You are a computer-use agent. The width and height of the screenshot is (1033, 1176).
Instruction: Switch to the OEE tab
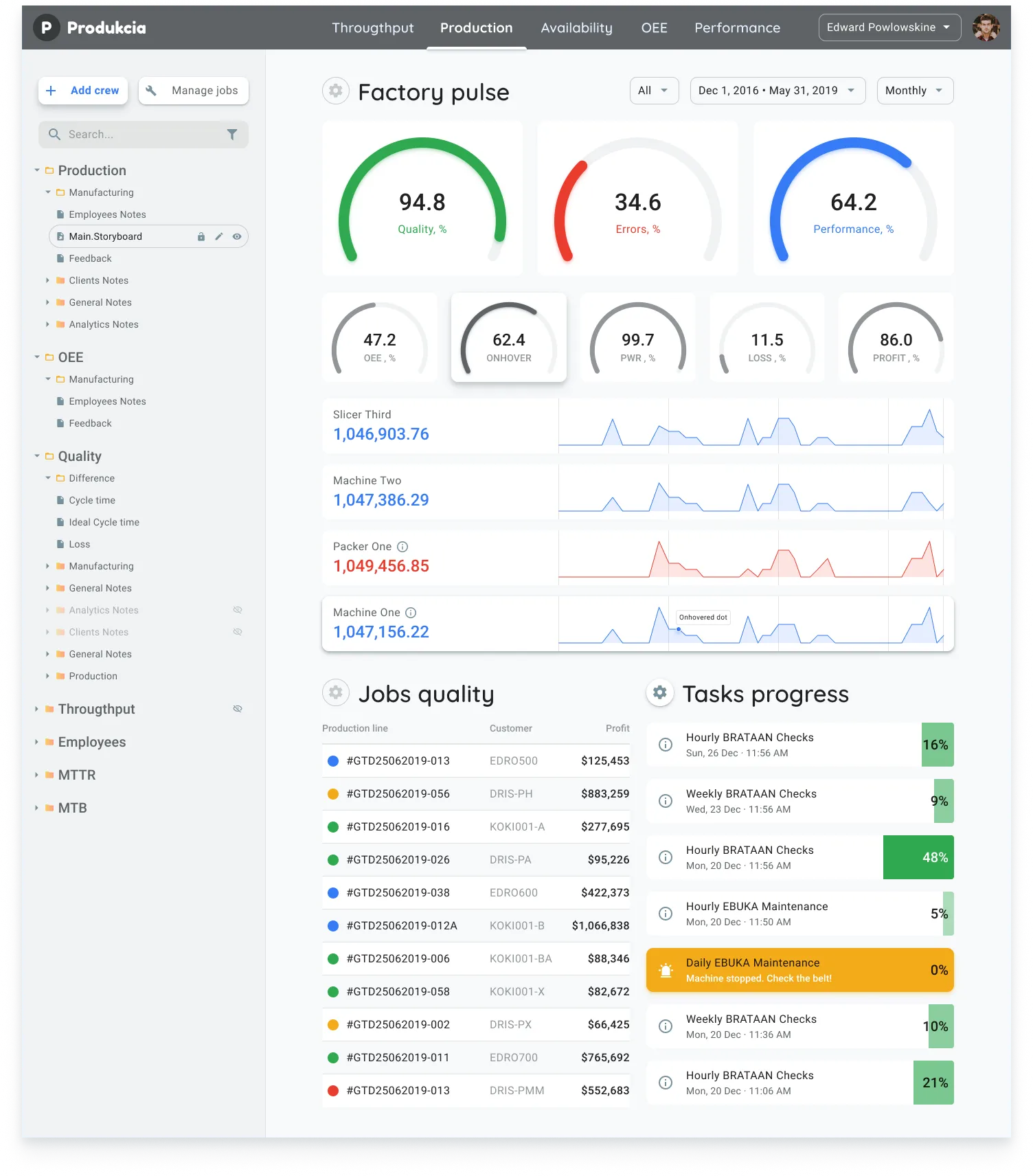[x=654, y=27]
